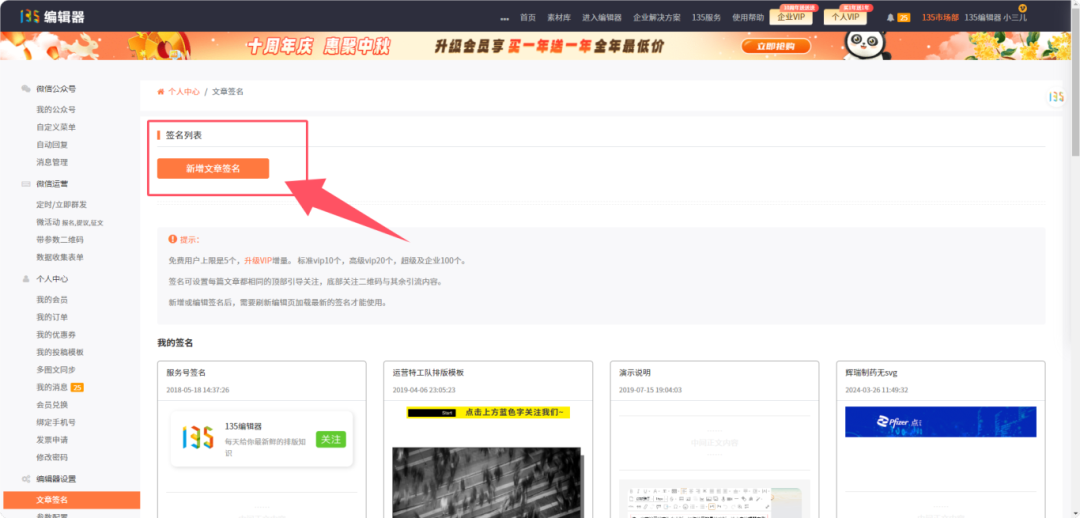Click the 个人VIP button

845,17
